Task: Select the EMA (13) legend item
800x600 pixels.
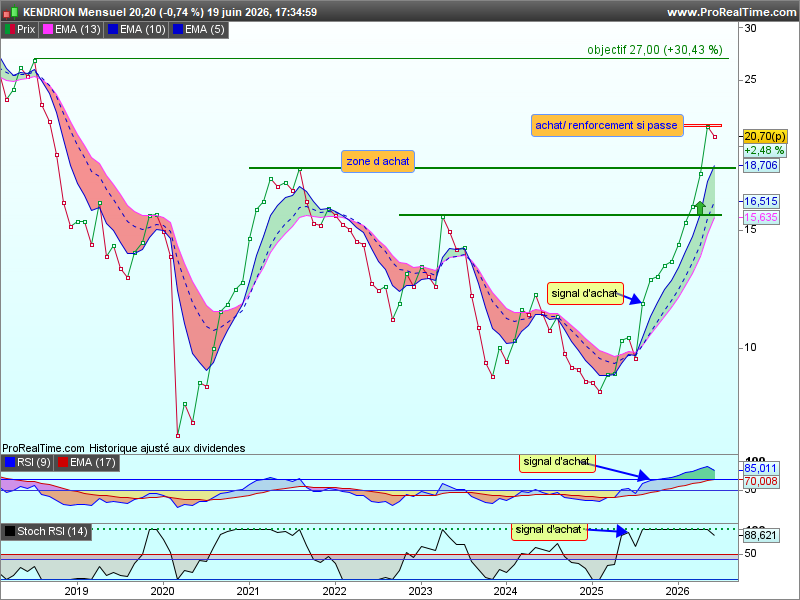Action: [x=71, y=30]
